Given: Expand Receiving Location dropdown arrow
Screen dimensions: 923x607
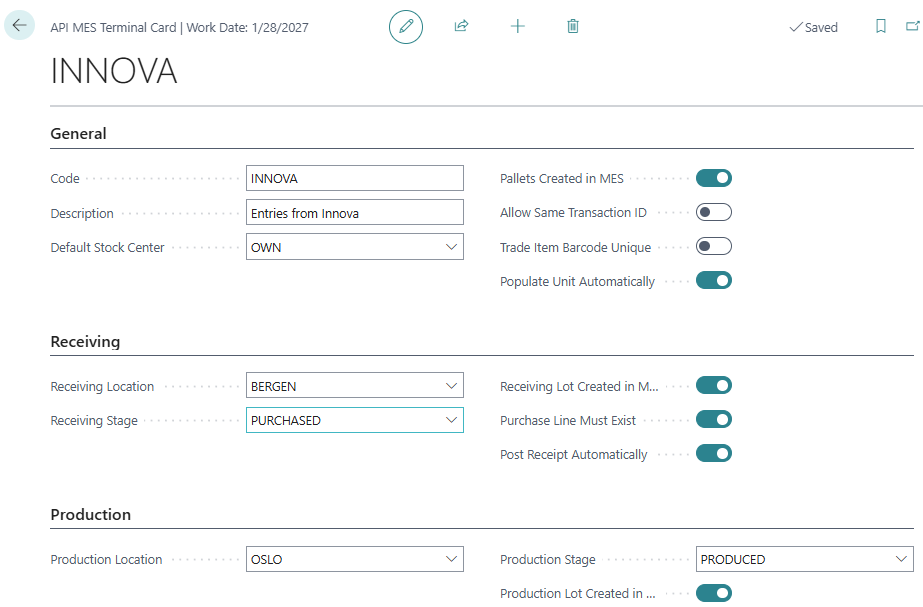Looking at the screenshot, I should 451,386.
